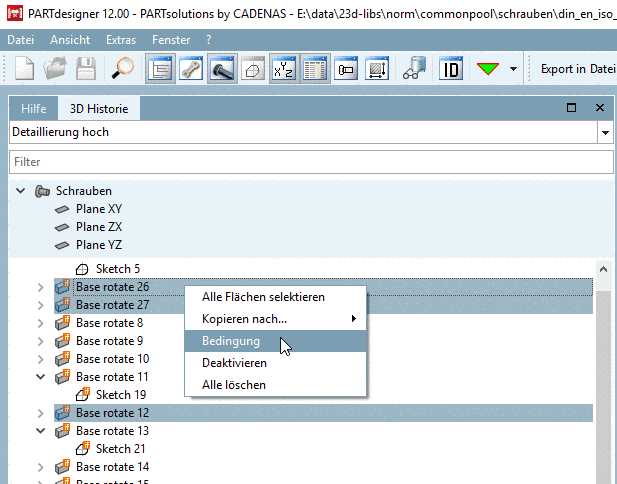Image resolution: width=617 pixels, height=484 pixels.
Task: Click the database with glasses icon
Action: 414,69
